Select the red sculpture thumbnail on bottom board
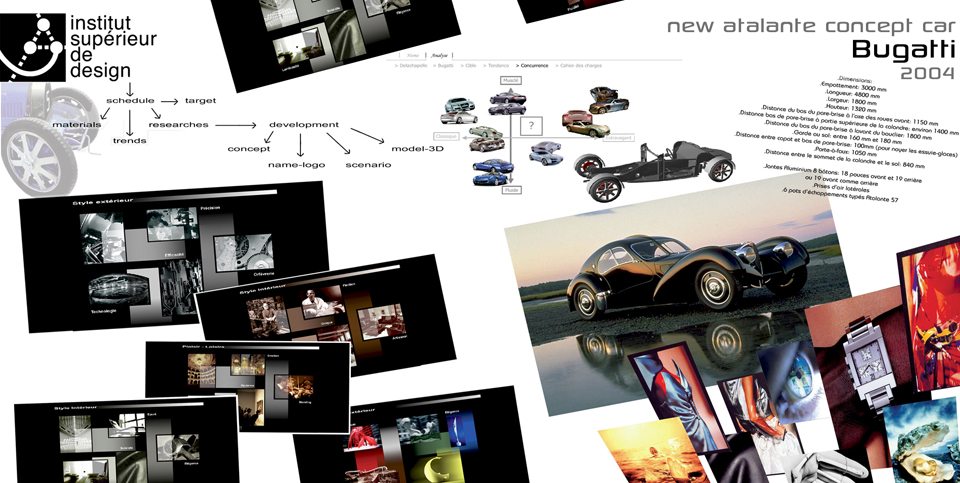 click(362, 438)
